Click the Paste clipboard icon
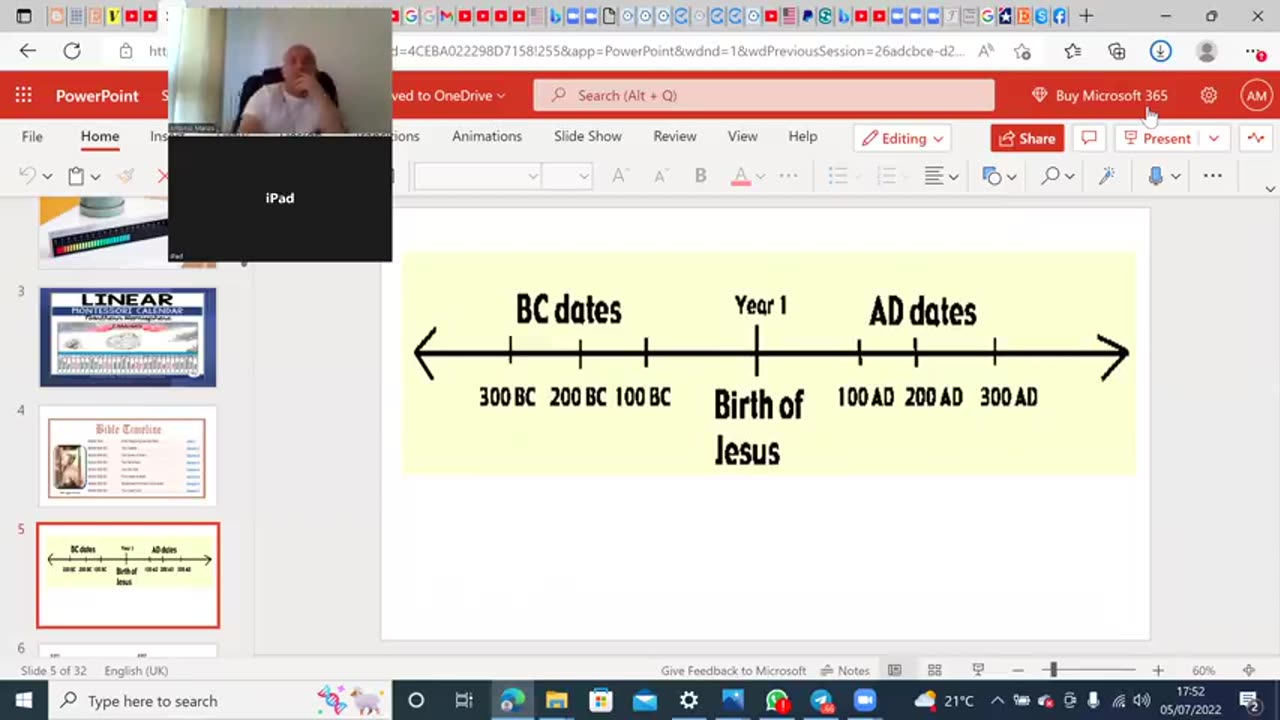Viewport: 1280px width, 720px height. (x=75, y=176)
